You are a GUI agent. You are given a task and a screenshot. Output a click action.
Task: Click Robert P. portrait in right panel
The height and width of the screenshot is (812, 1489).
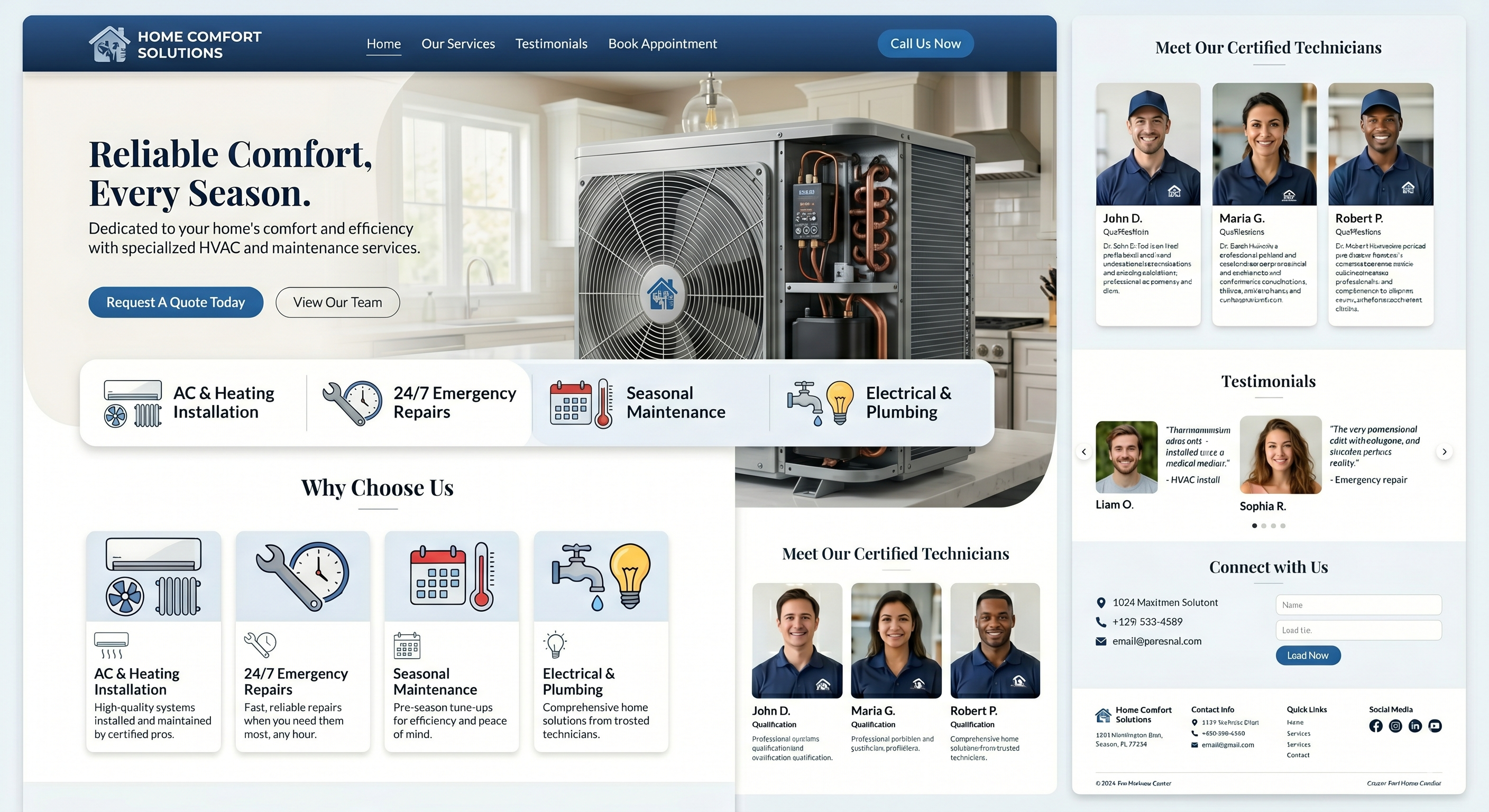coord(1381,144)
